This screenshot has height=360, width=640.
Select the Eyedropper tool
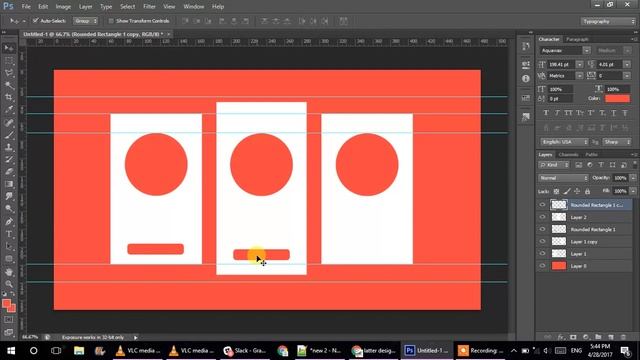coord(9,109)
